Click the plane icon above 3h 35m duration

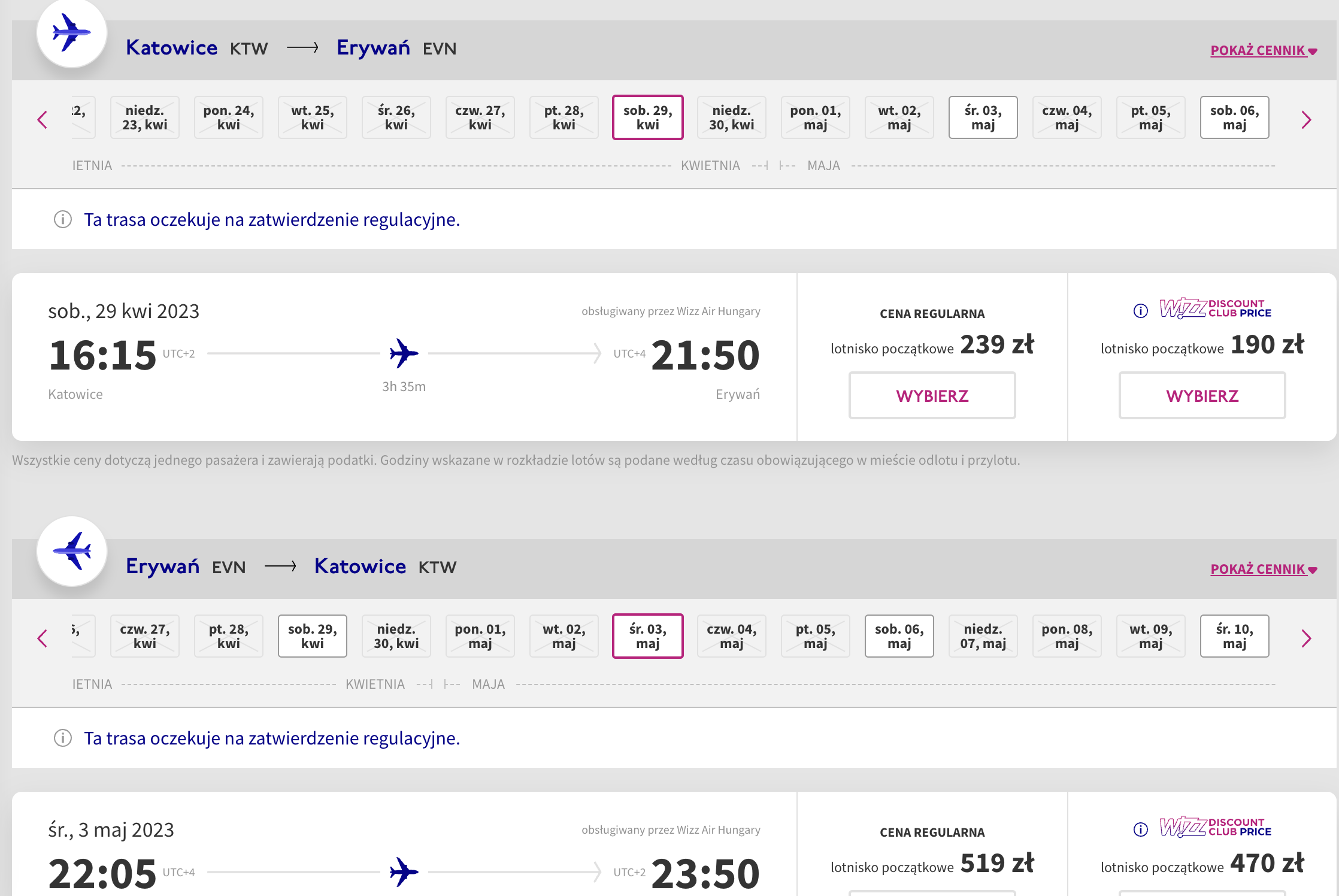click(404, 353)
